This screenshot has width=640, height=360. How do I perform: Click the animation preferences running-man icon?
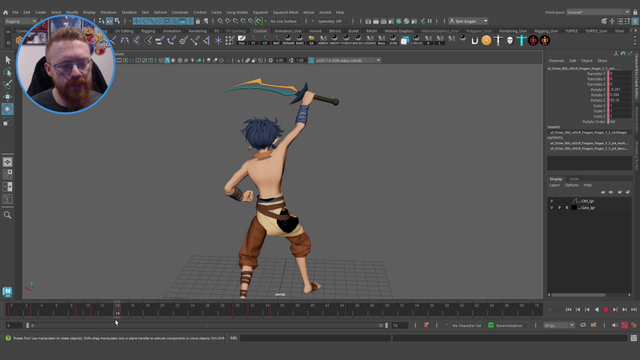634,325
